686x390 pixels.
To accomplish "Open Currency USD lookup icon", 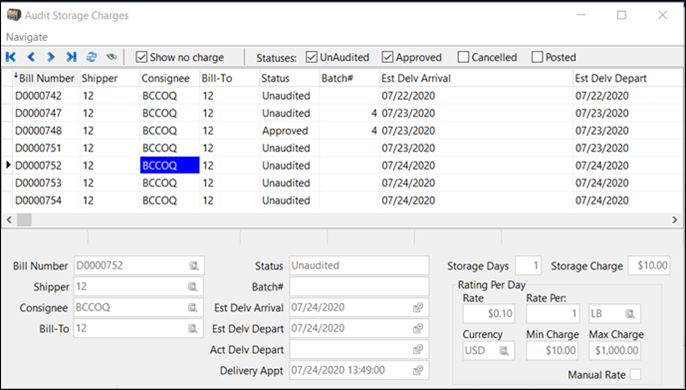I will pyautogui.click(x=504, y=351).
